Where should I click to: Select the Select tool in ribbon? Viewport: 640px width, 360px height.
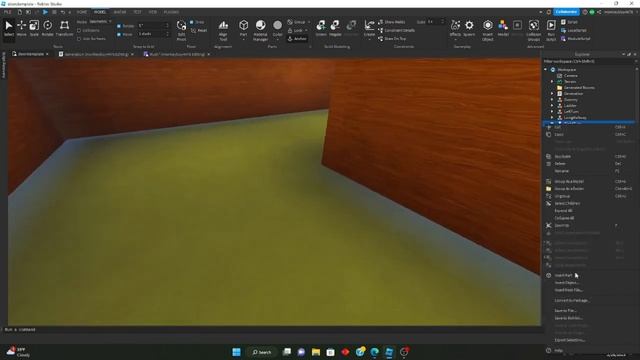(x=9, y=29)
